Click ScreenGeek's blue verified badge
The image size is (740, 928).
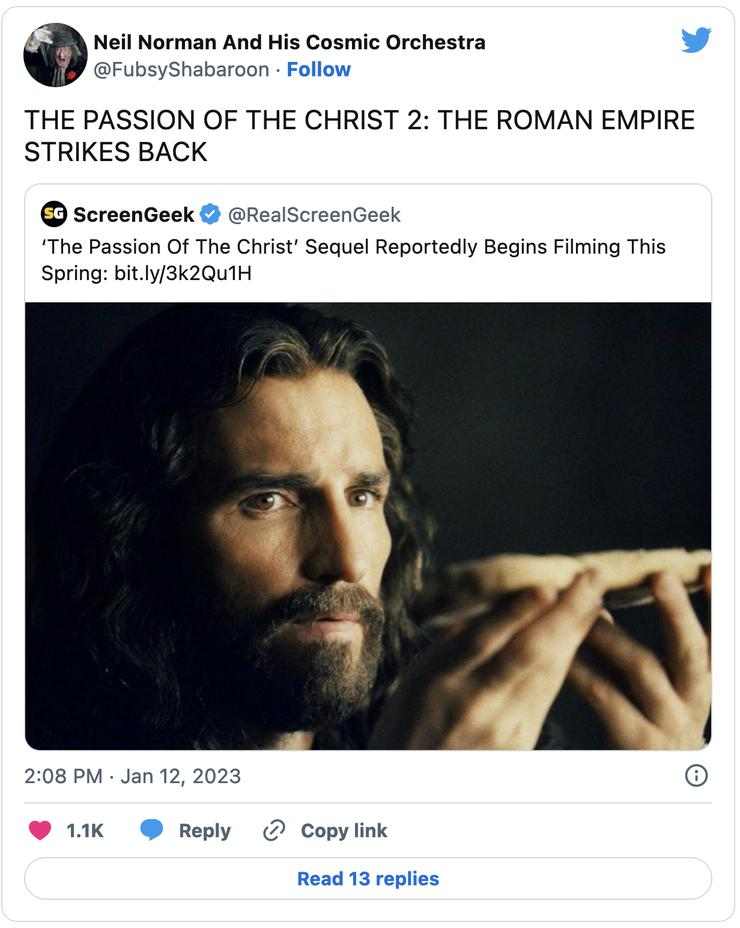[210, 214]
